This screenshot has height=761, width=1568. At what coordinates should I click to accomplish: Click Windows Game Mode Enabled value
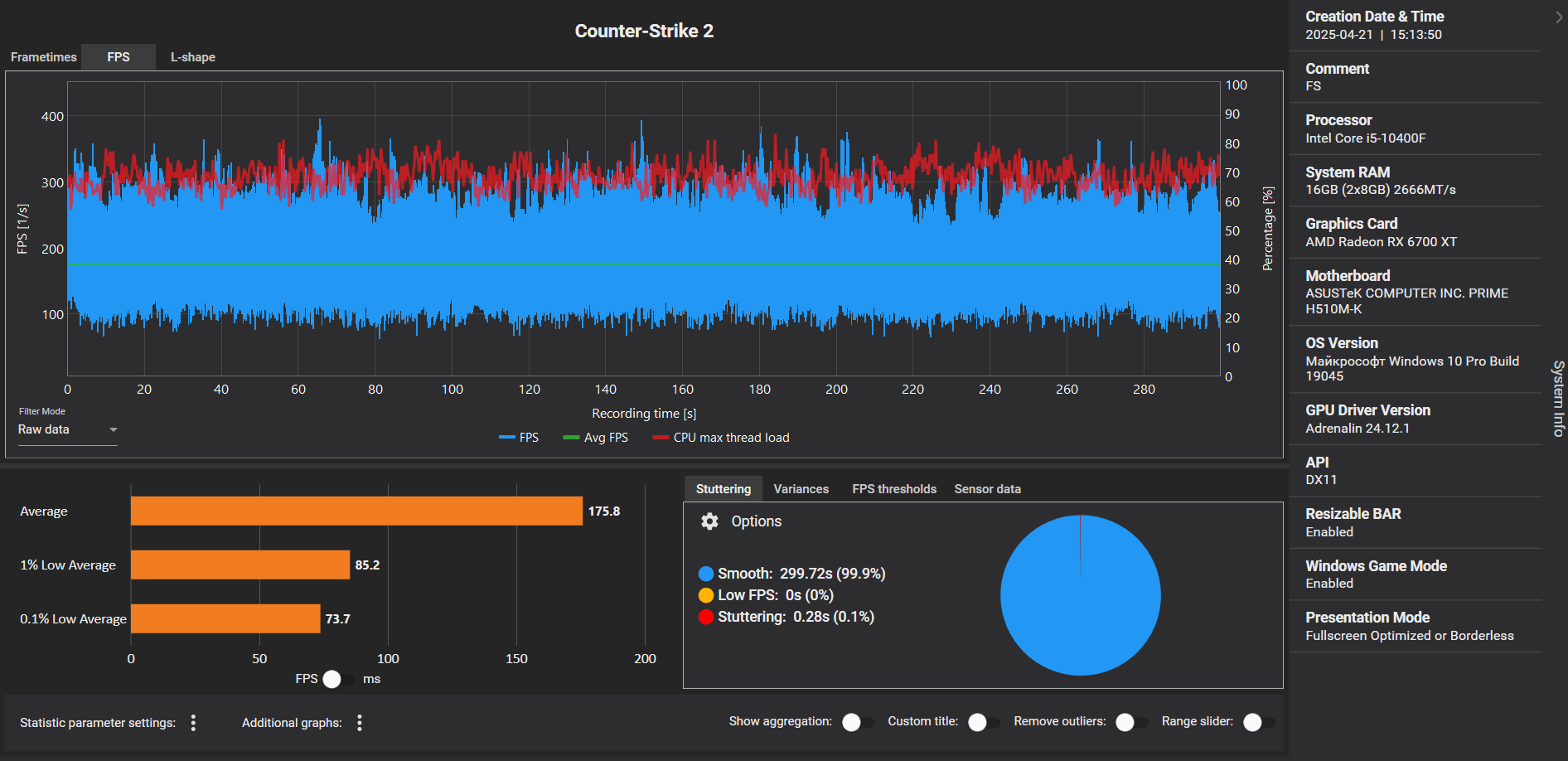pos(1329,584)
